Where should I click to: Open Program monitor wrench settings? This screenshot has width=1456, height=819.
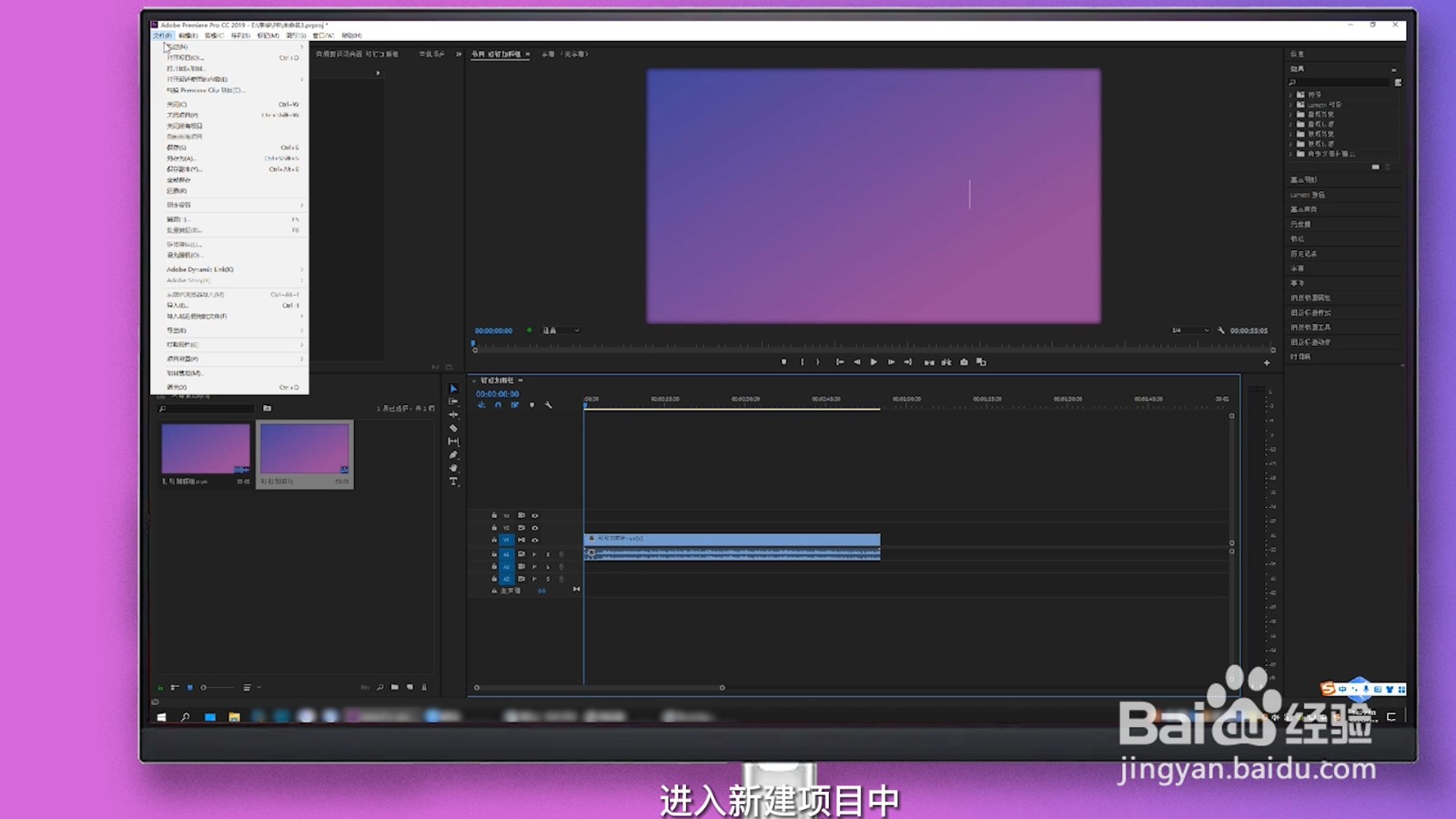pyautogui.click(x=1221, y=330)
